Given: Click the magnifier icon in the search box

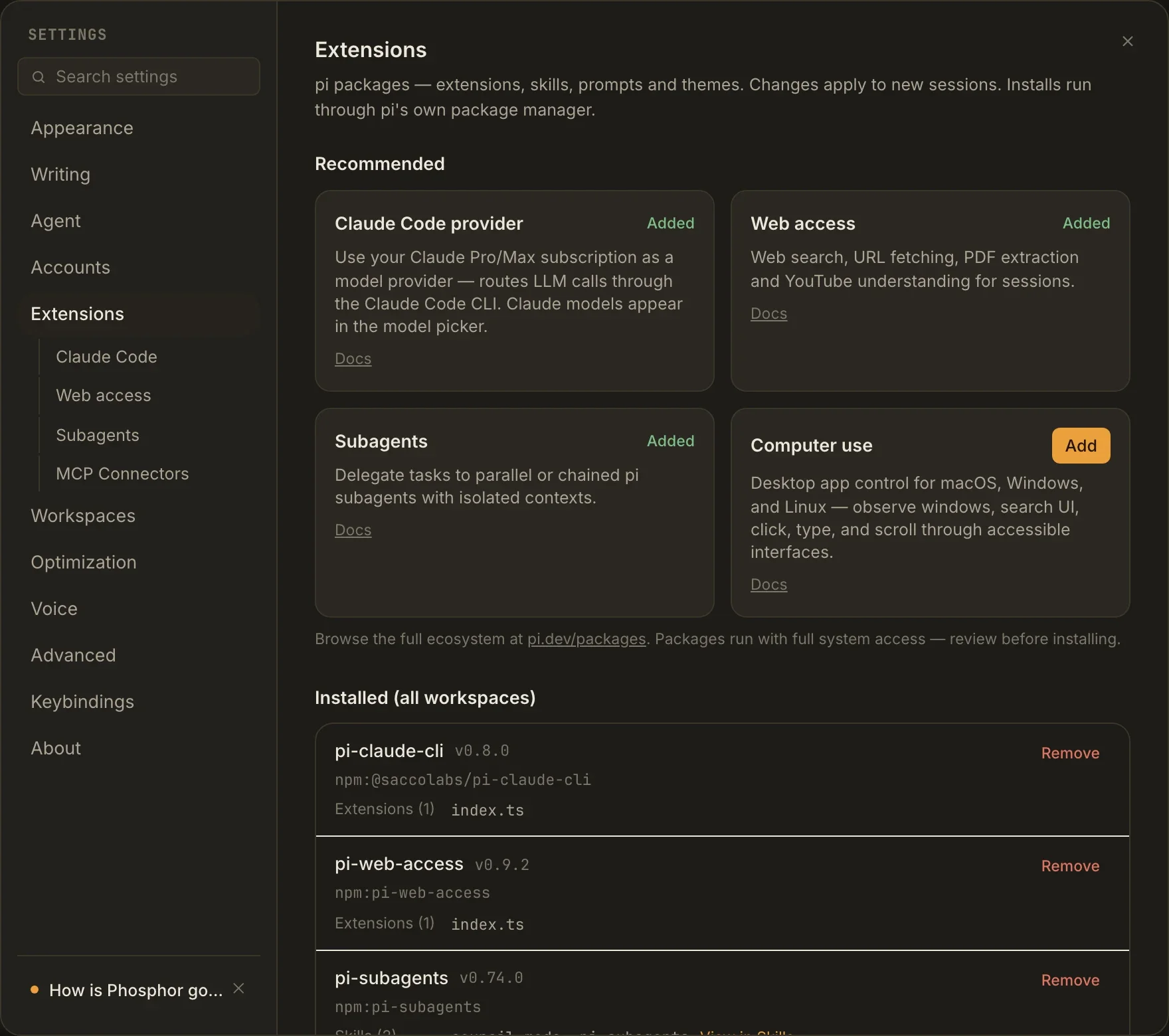Looking at the screenshot, I should [x=39, y=77].
